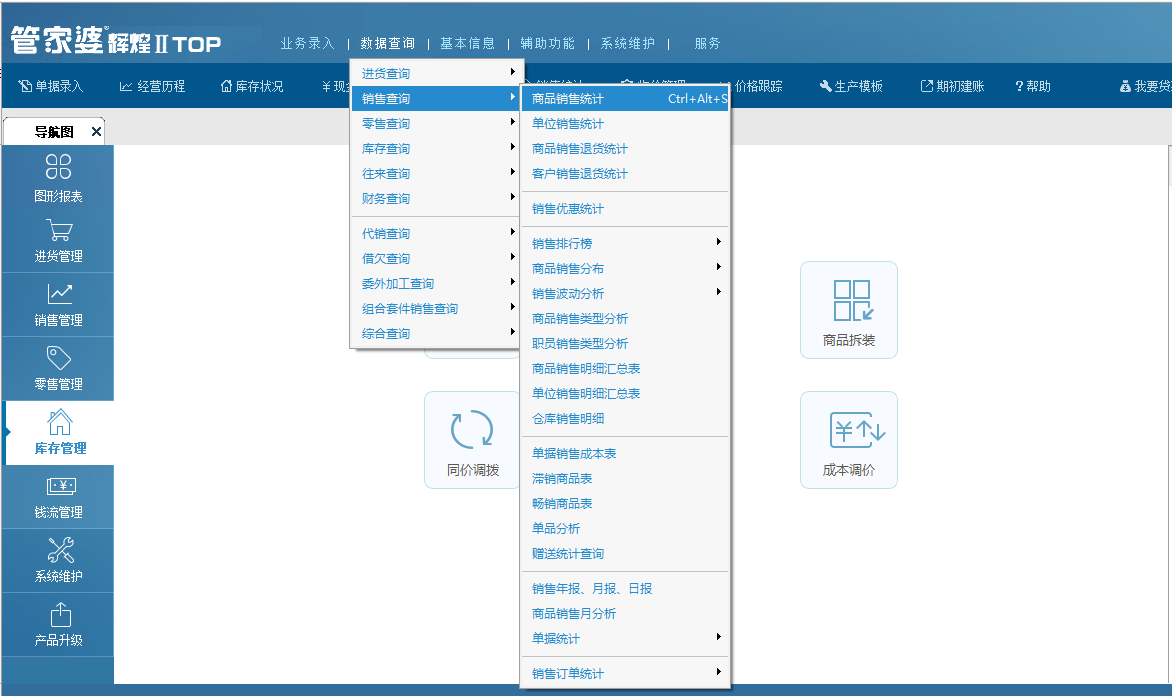
Task: Expand 商品销售分布 submenu
Action: click(625, 268)
